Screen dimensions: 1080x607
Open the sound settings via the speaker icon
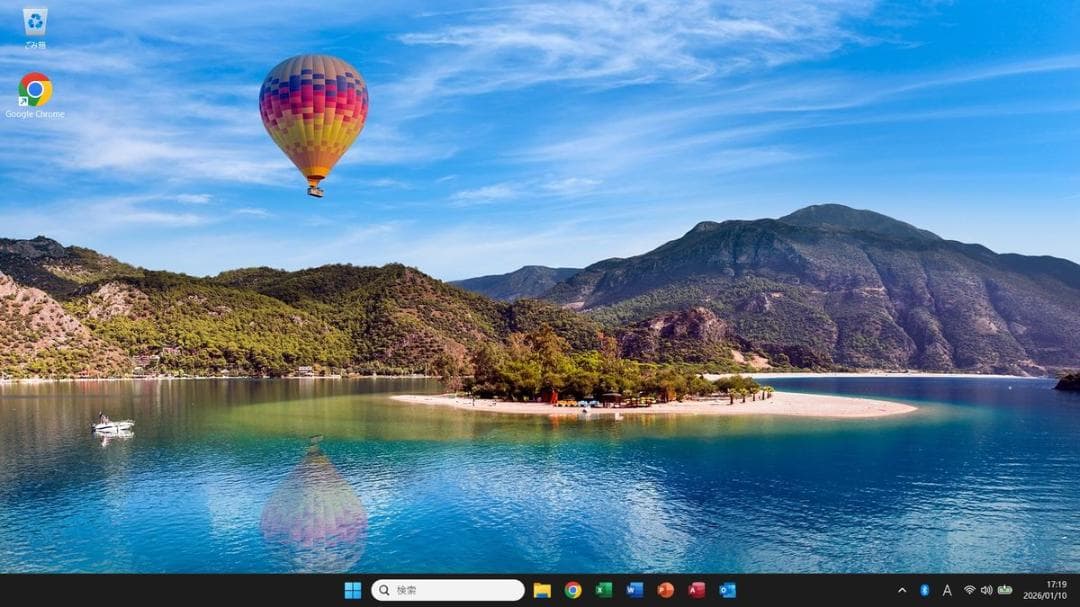pyautogui.click(x=987, y=590)
